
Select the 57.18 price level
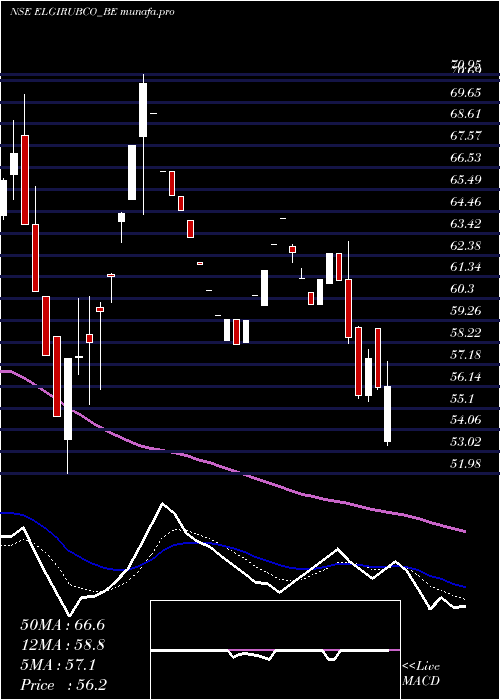466,355
